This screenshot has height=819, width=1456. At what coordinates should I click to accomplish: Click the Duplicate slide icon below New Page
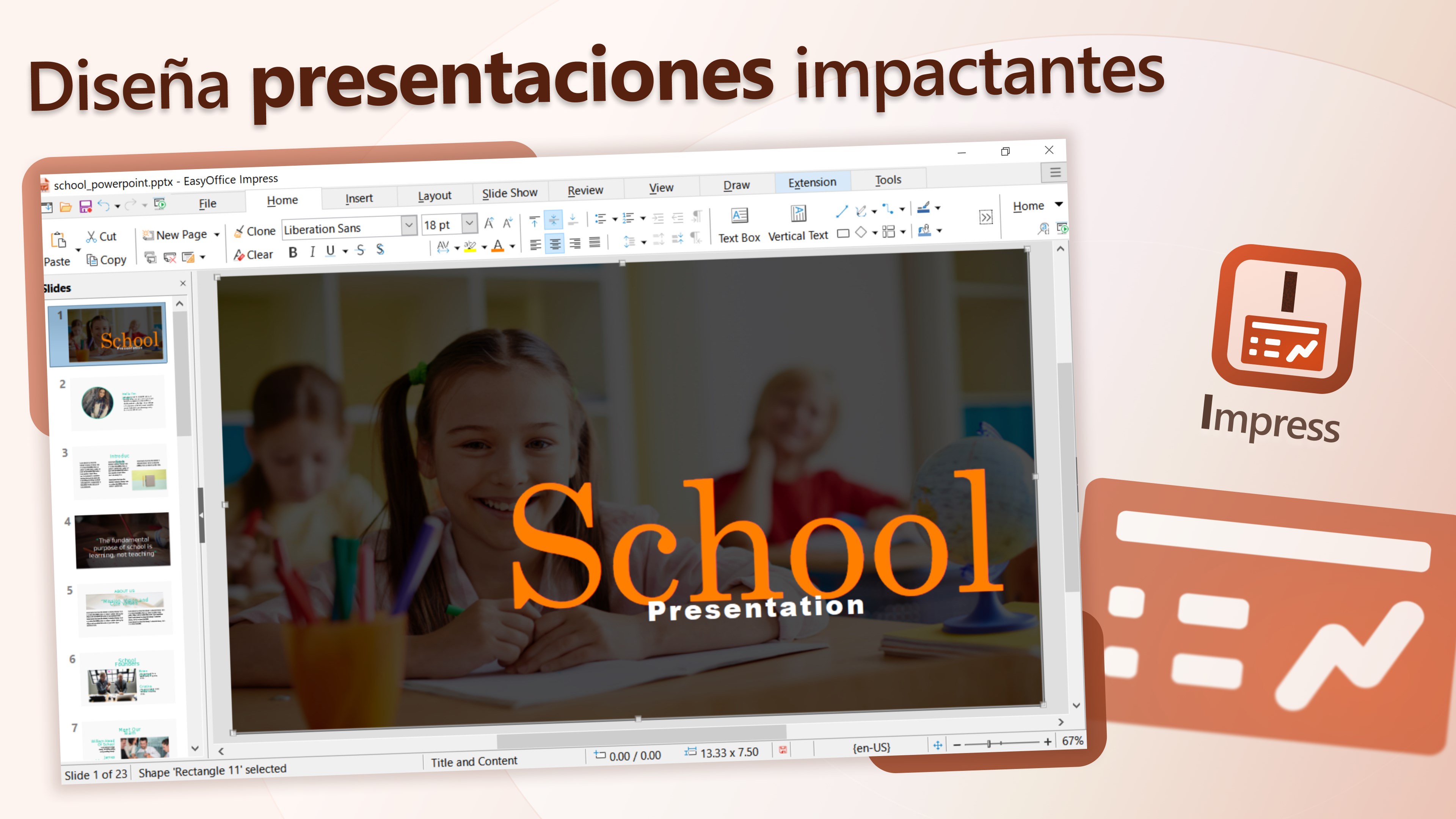(x=151, y=258)
